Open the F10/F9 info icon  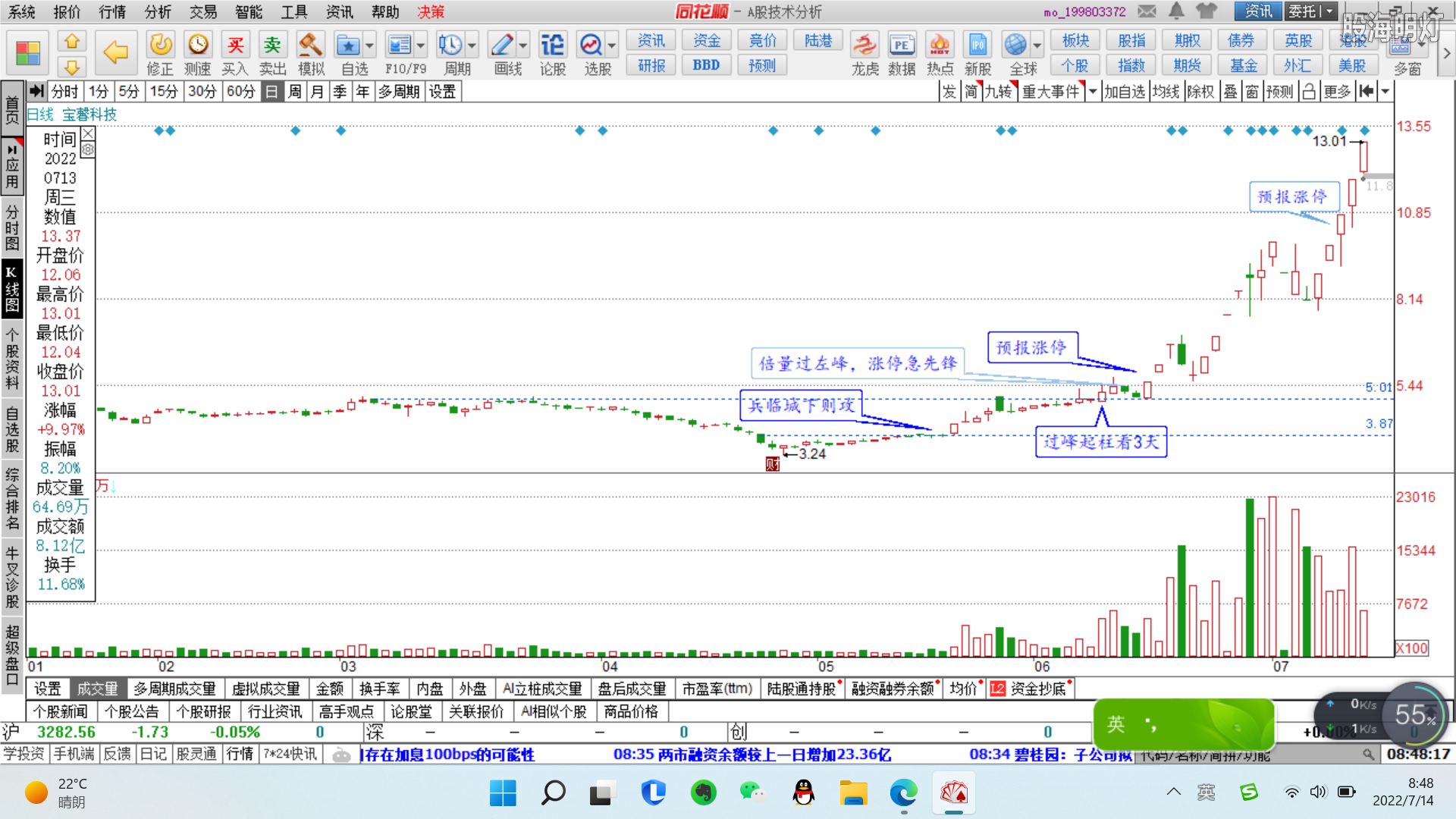click(399, 45)
